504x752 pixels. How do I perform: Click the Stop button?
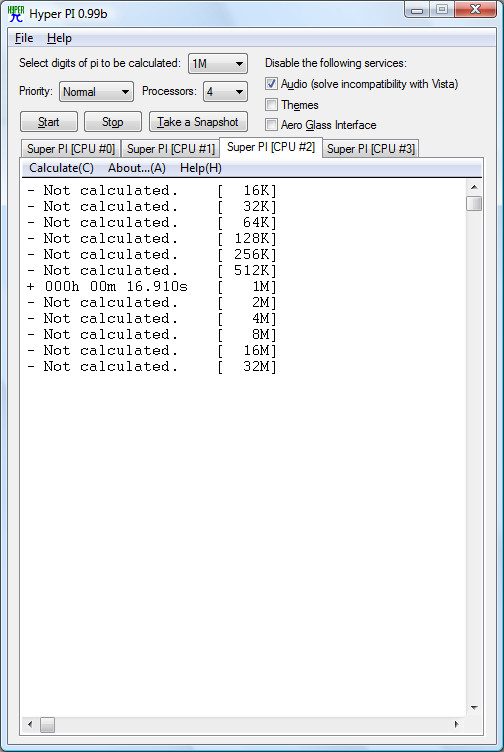[113, 122]
